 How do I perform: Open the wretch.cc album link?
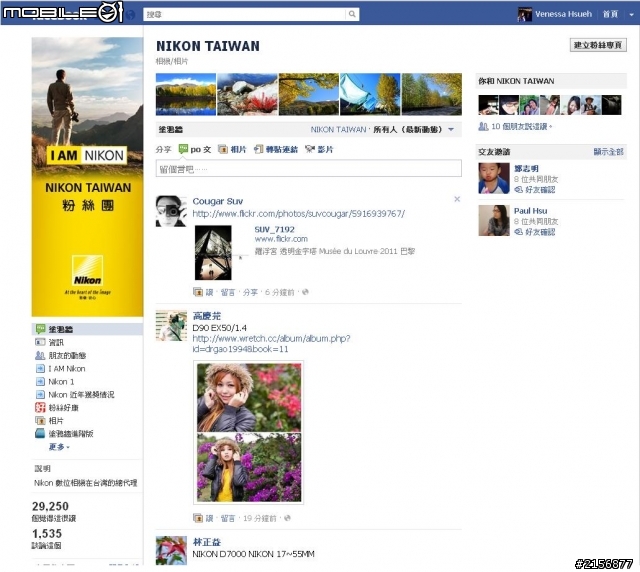point(271,344)
